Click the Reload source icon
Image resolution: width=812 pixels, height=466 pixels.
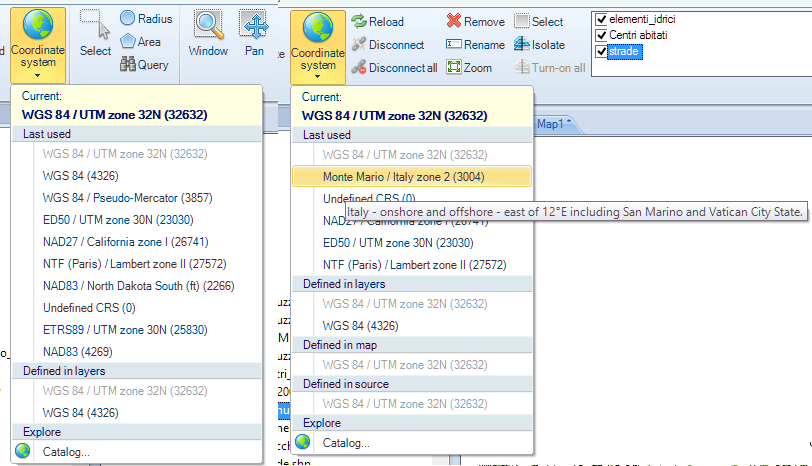click(358, 21)
